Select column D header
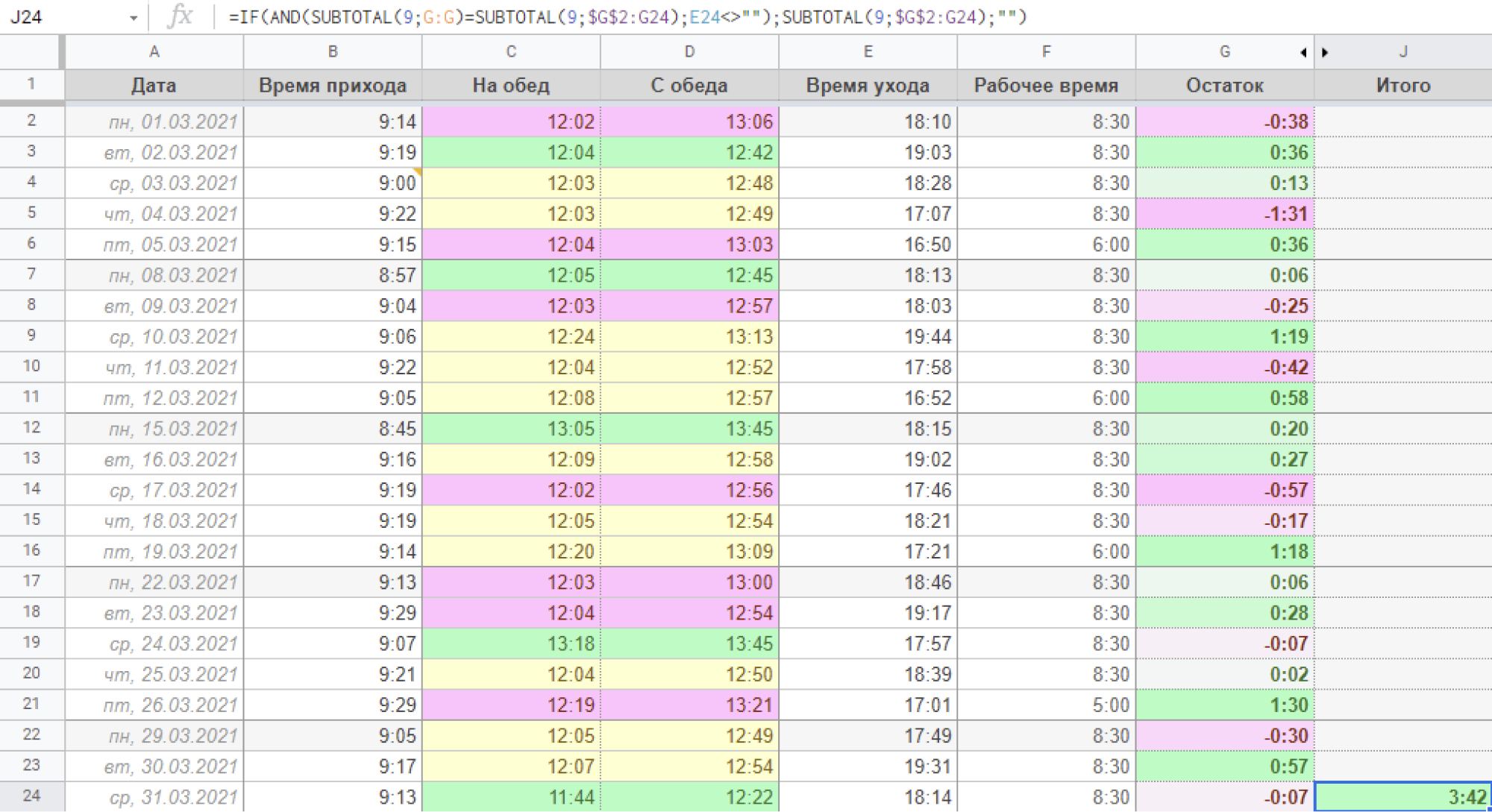Image resolution: width=1492 pixels, height=812 pixels. [x=689, y=51]
